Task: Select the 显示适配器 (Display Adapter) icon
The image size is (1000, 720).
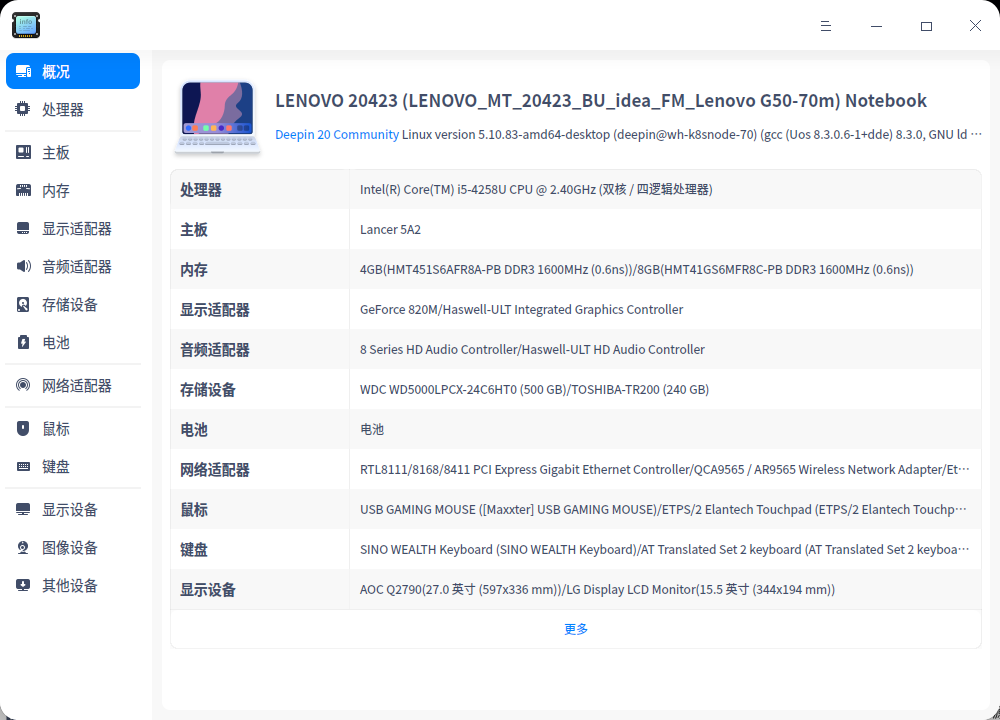Action: point(22,228)
